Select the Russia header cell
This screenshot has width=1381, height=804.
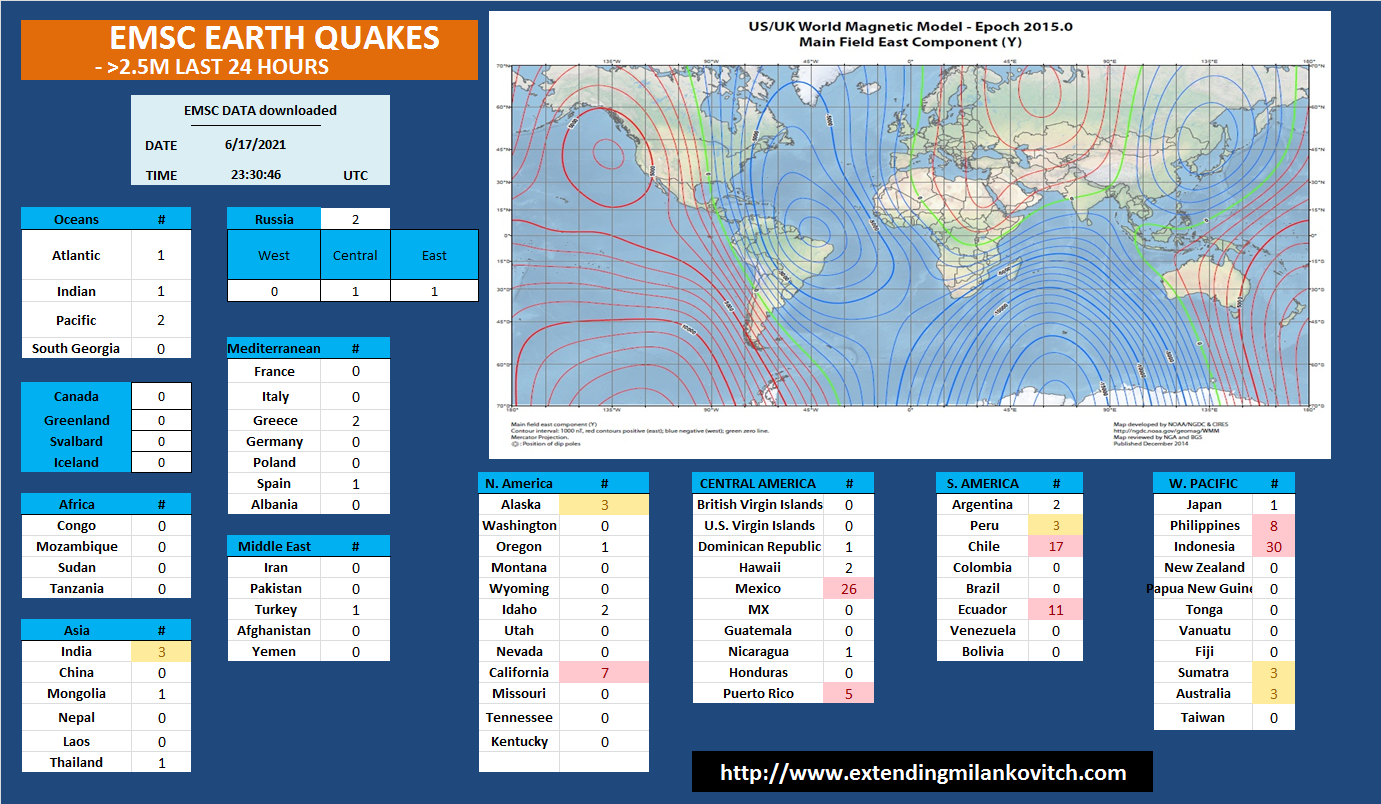tap(274, 219)
